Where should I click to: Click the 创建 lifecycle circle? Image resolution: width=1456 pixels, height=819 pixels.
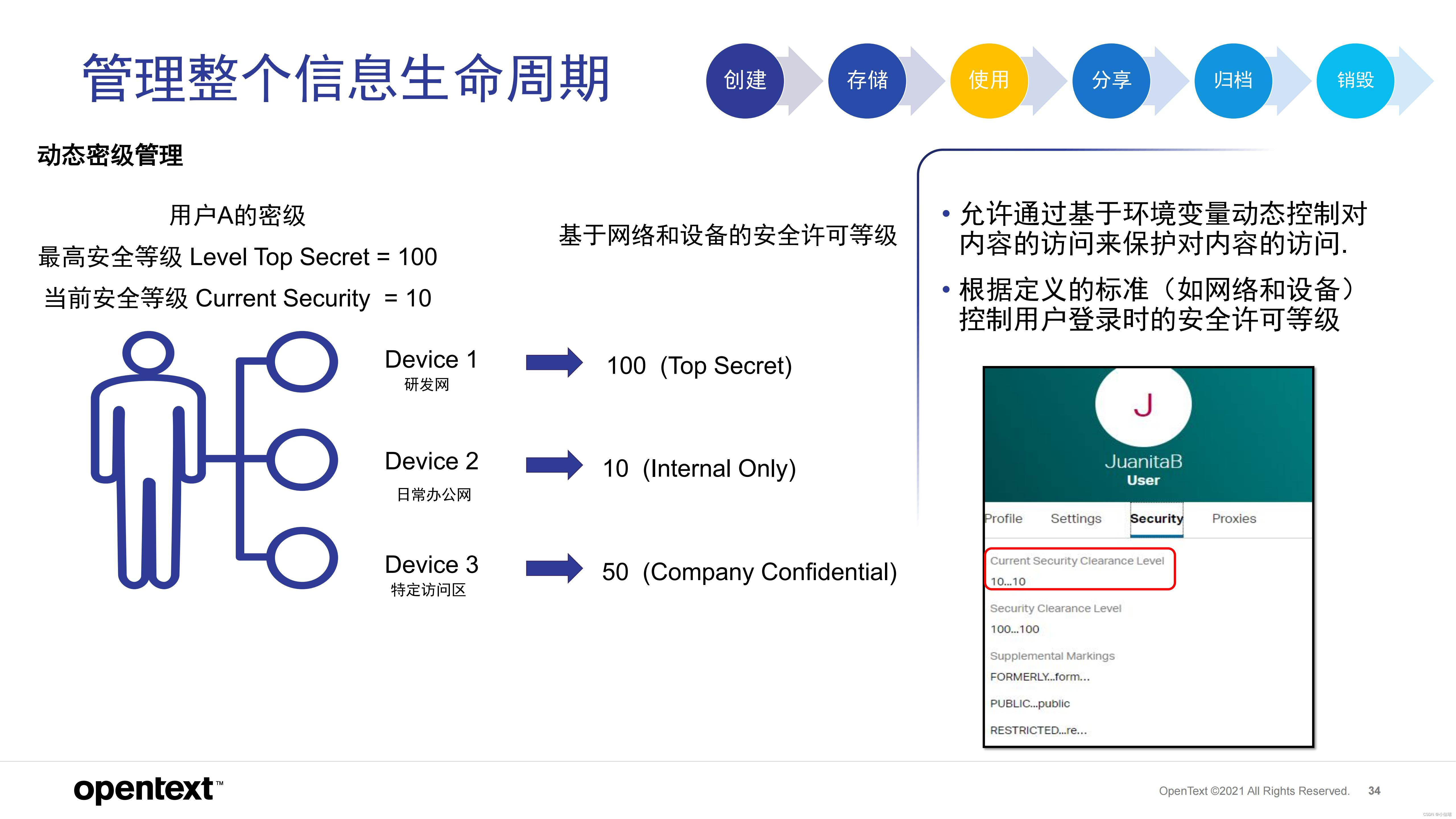[x=745, y=80]
